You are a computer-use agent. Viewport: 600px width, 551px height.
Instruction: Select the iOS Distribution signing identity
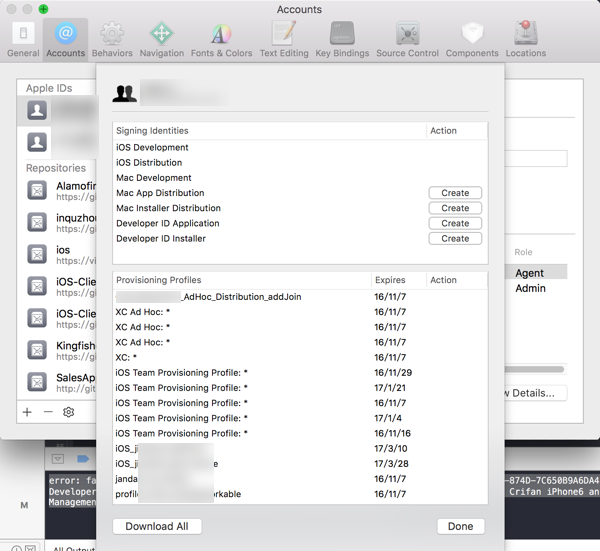coord(300,163)
